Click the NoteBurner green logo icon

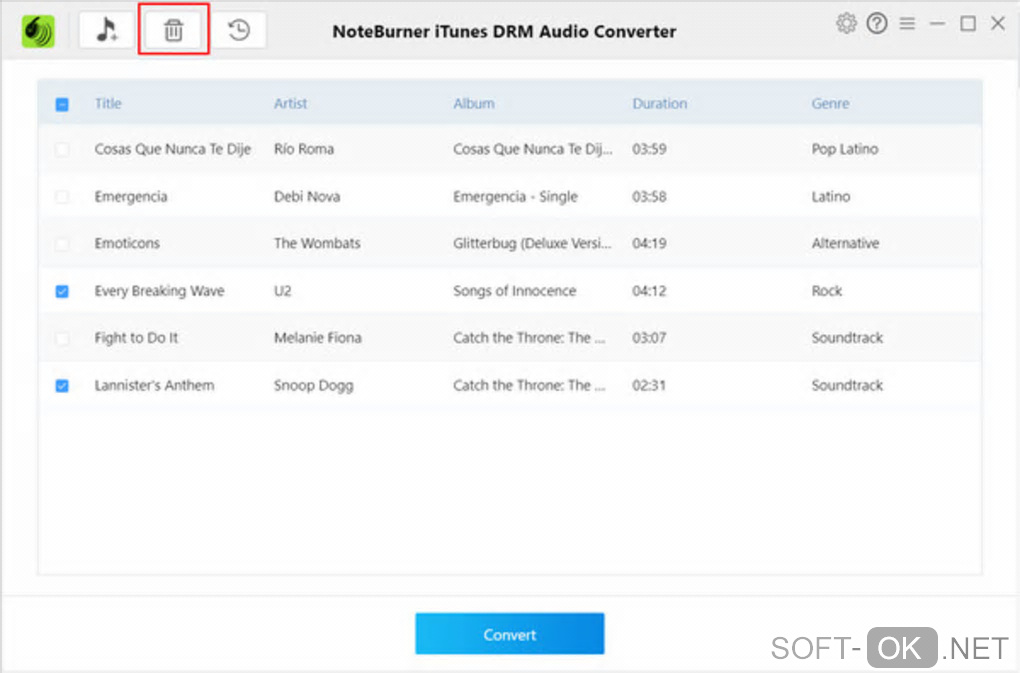(38, 31)
